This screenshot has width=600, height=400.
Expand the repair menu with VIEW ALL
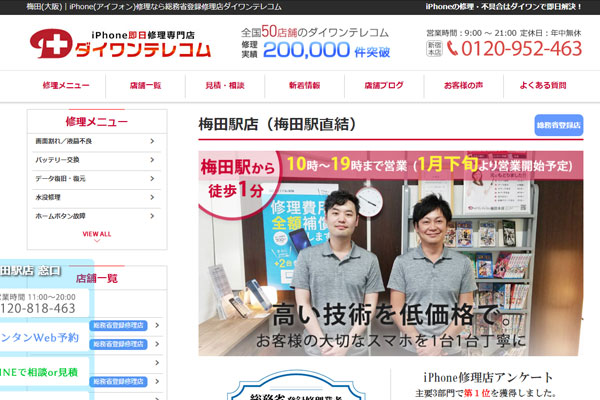(x=97, y=234)
